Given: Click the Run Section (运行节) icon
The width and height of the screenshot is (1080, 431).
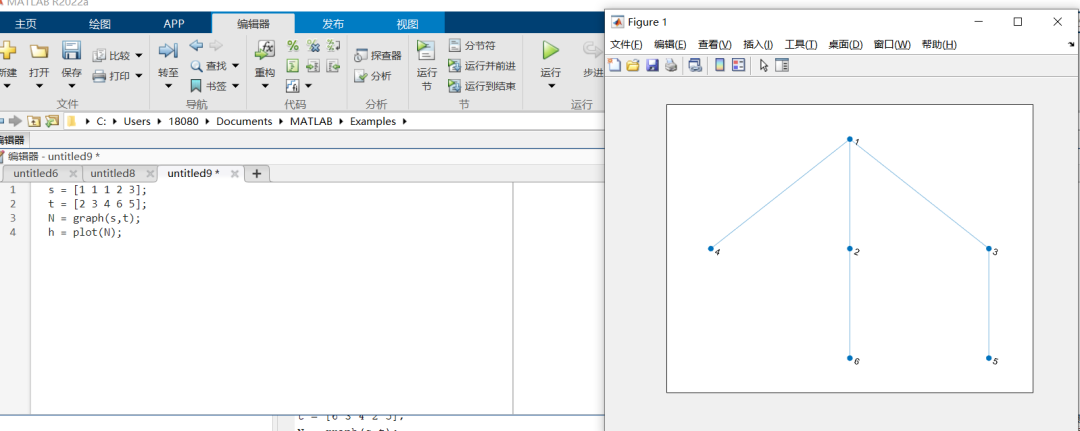Looking at the screenshot, I should point(426,51).
